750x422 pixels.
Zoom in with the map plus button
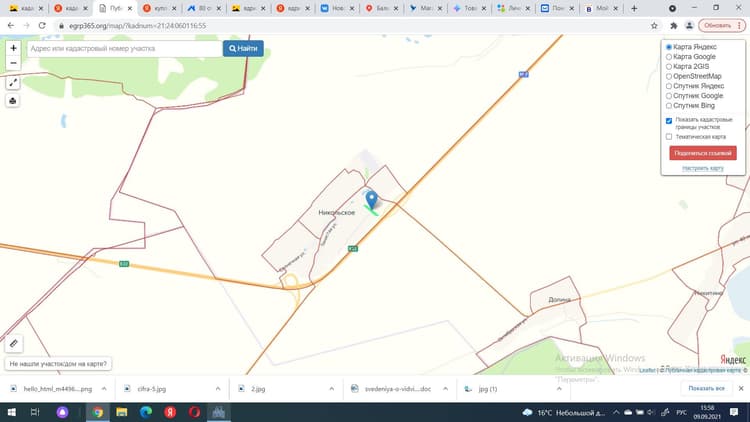pos(13,48)
